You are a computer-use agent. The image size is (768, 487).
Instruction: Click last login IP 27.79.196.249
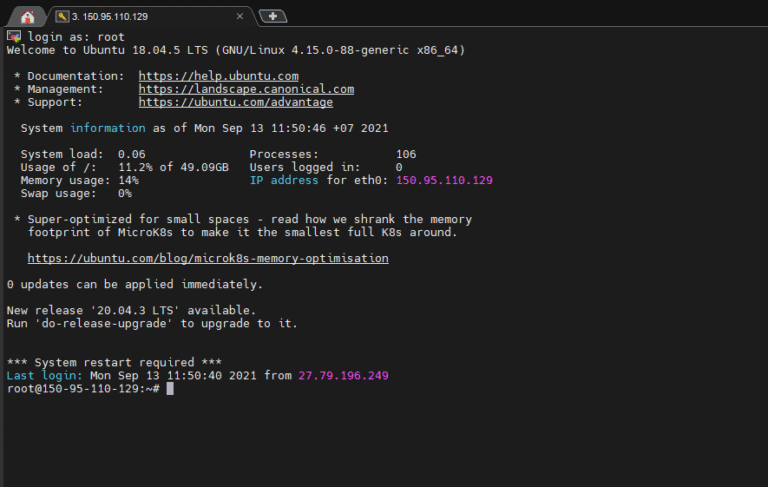tap(343, 376)
